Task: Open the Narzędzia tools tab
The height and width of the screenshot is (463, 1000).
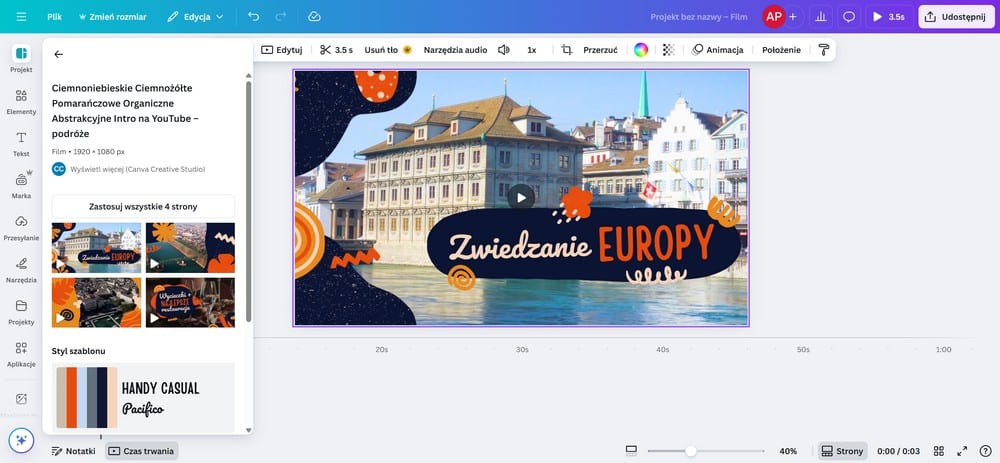Action: (21, 270)
